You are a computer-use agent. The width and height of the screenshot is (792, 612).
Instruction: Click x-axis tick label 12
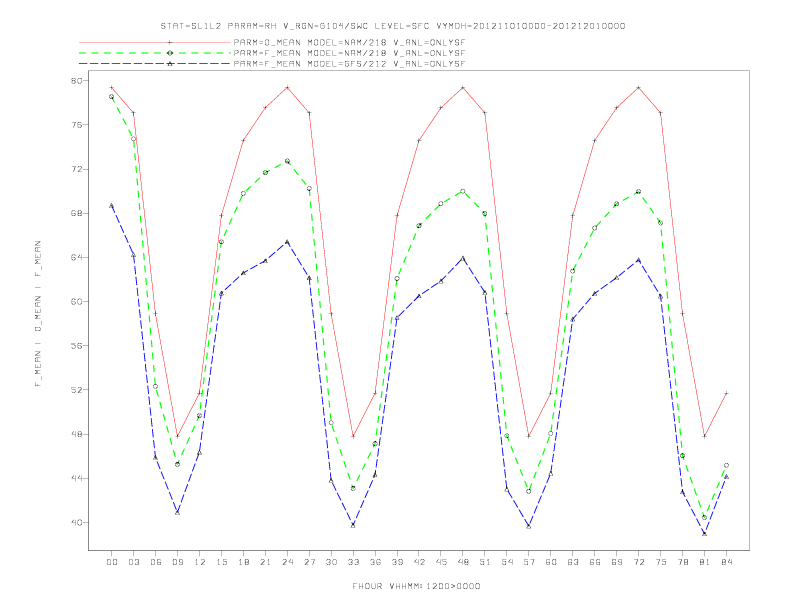pos(200,562)
